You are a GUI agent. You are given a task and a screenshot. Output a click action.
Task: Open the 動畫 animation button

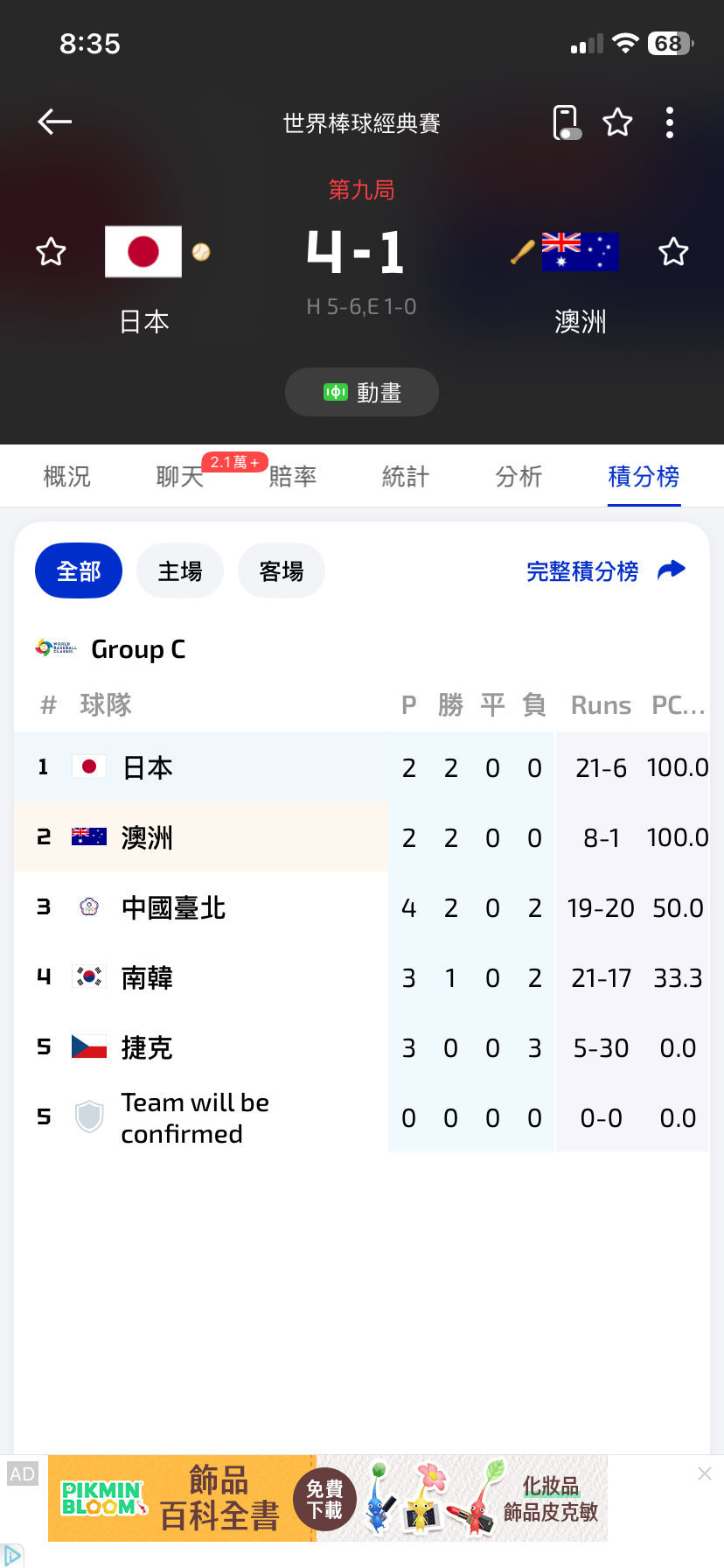(362, 392)
